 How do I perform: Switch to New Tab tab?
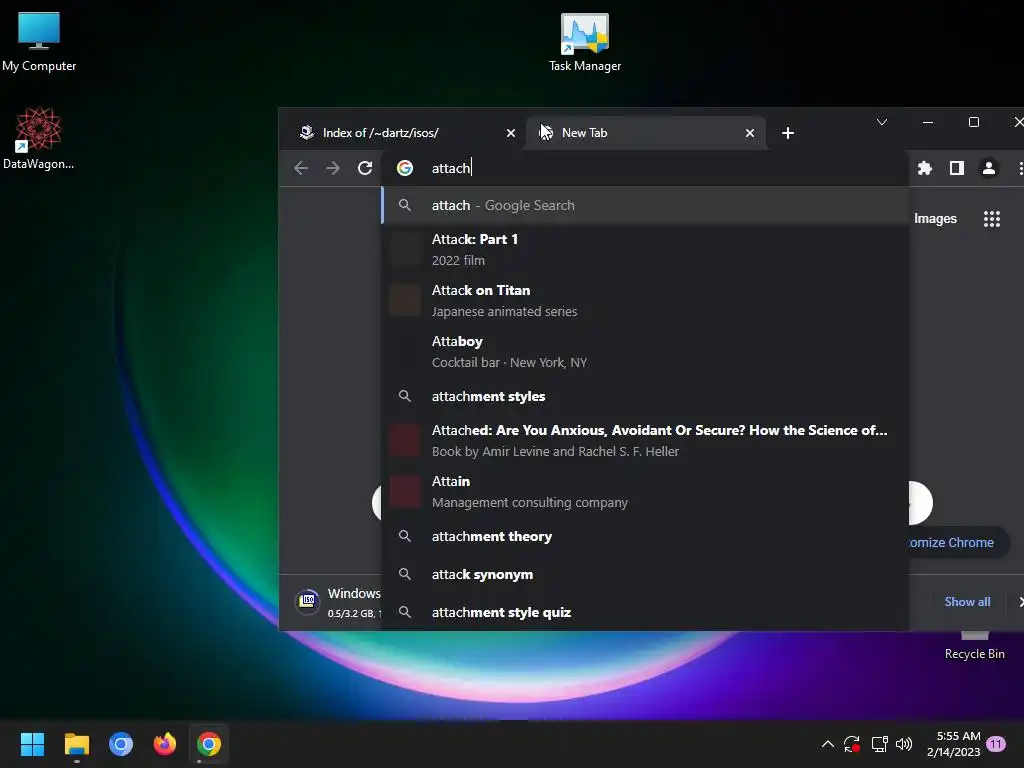tap(645, 133)
